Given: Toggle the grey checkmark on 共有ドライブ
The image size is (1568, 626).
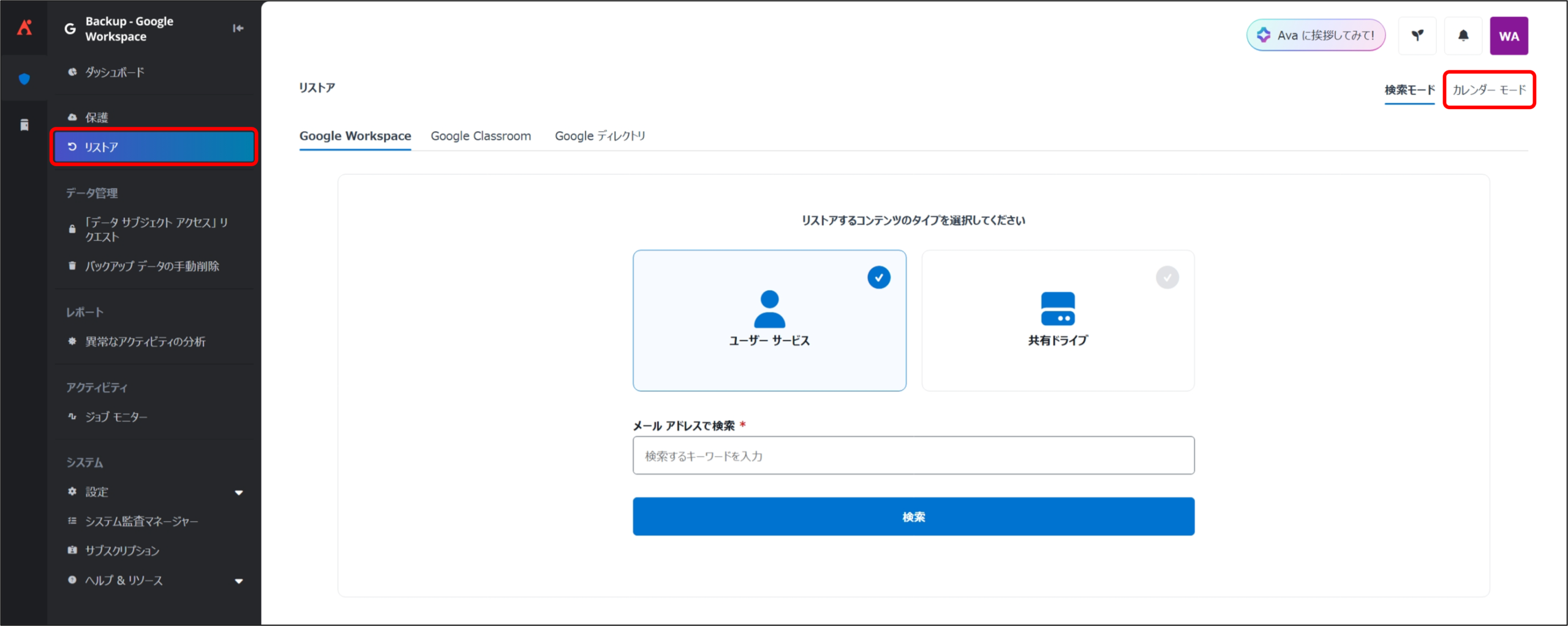Looking at the screenshot, I should click(x=1167, y=277).
